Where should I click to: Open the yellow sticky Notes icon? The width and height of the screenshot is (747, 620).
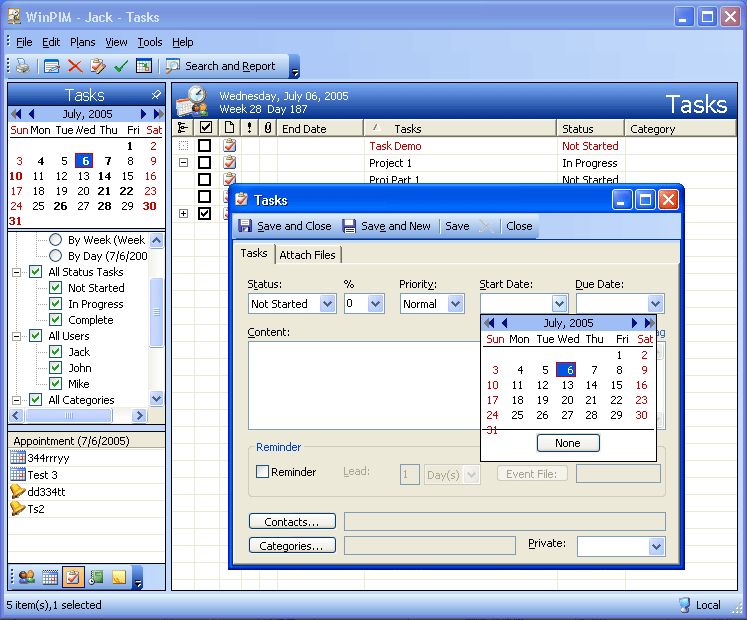click(x=119, y=577)
